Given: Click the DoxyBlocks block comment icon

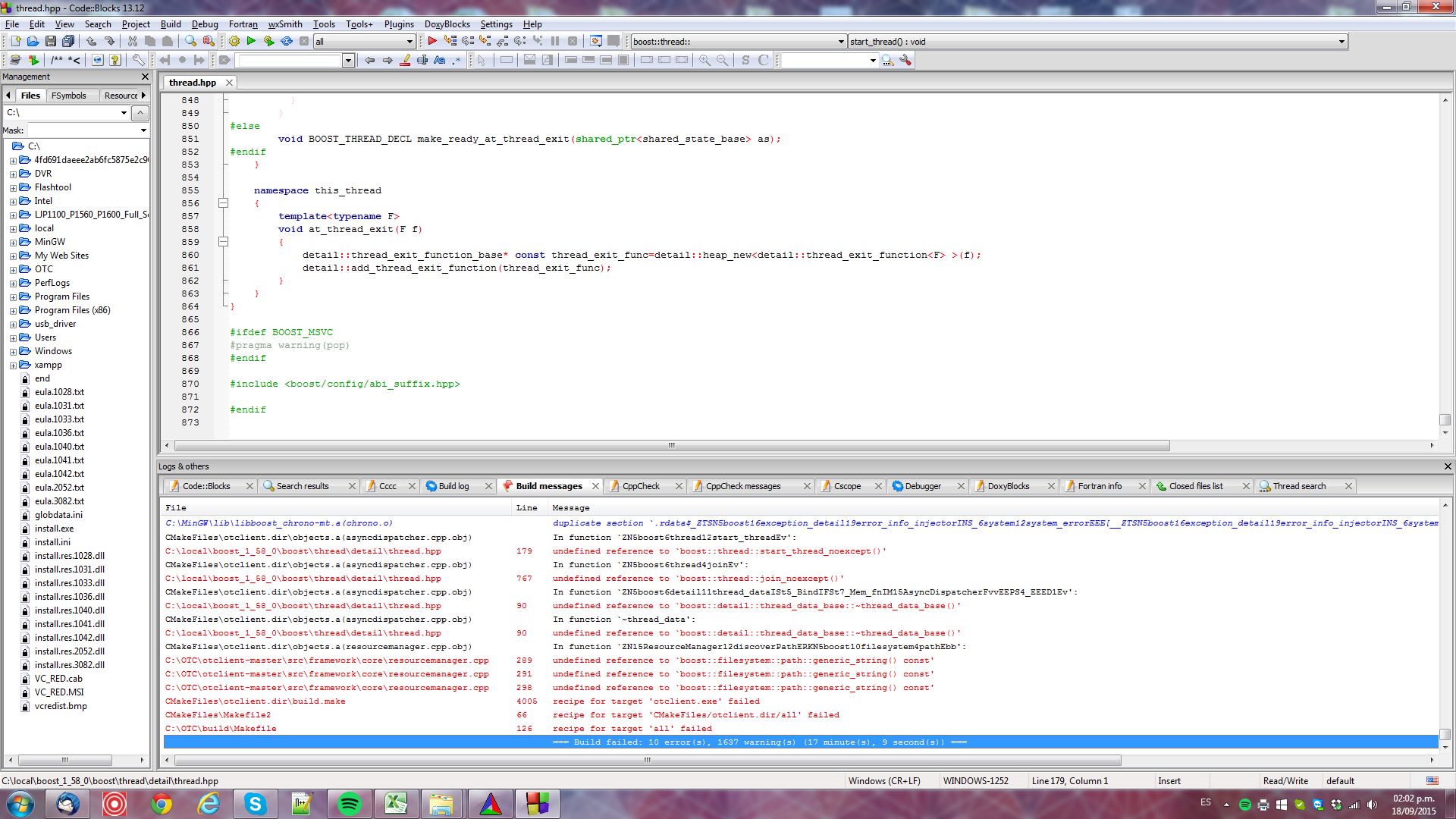Looking at the screenshot, I should coord(57,60).
